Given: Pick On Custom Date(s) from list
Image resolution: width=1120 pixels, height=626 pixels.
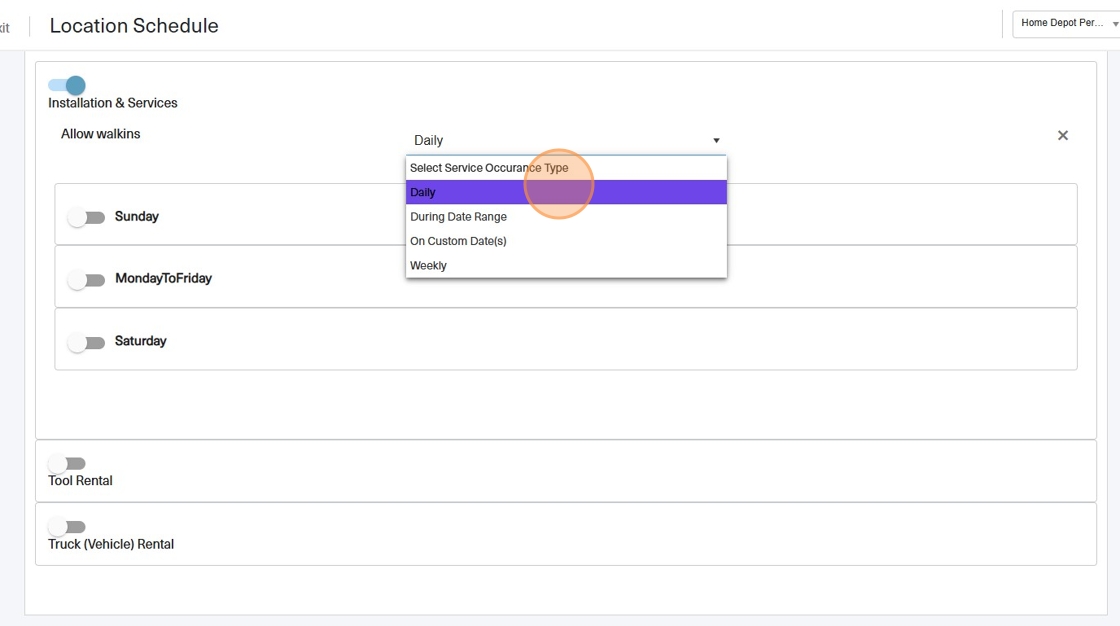Looking at the screenshot, I should click(x=458, y=241).
